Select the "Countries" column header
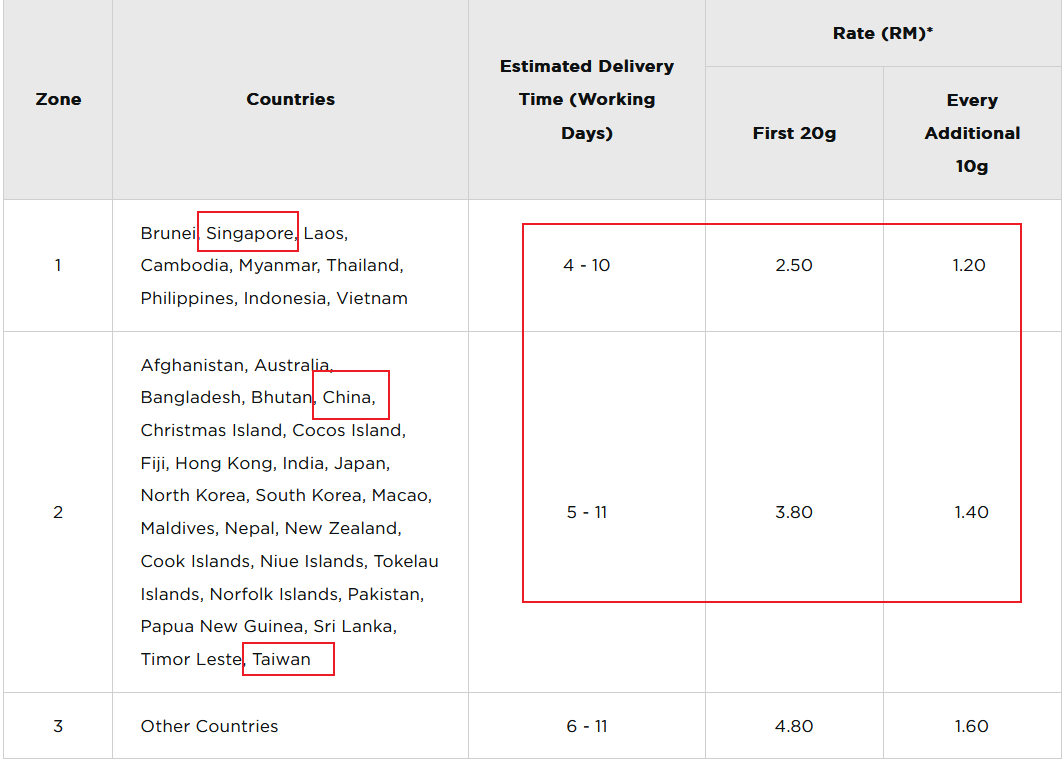Viewport: 1062px width, 761px height. pyautogui.click(x=291, y=99)
